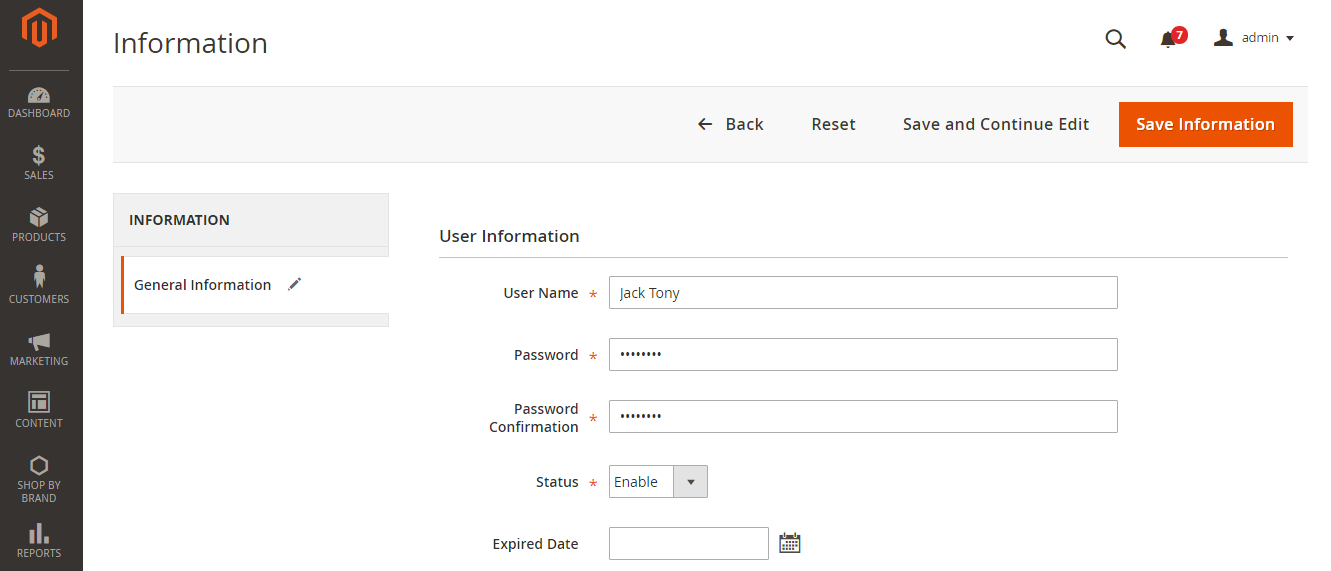
Task: Open the Content menu in sidebar
Action: coord(39,411)
